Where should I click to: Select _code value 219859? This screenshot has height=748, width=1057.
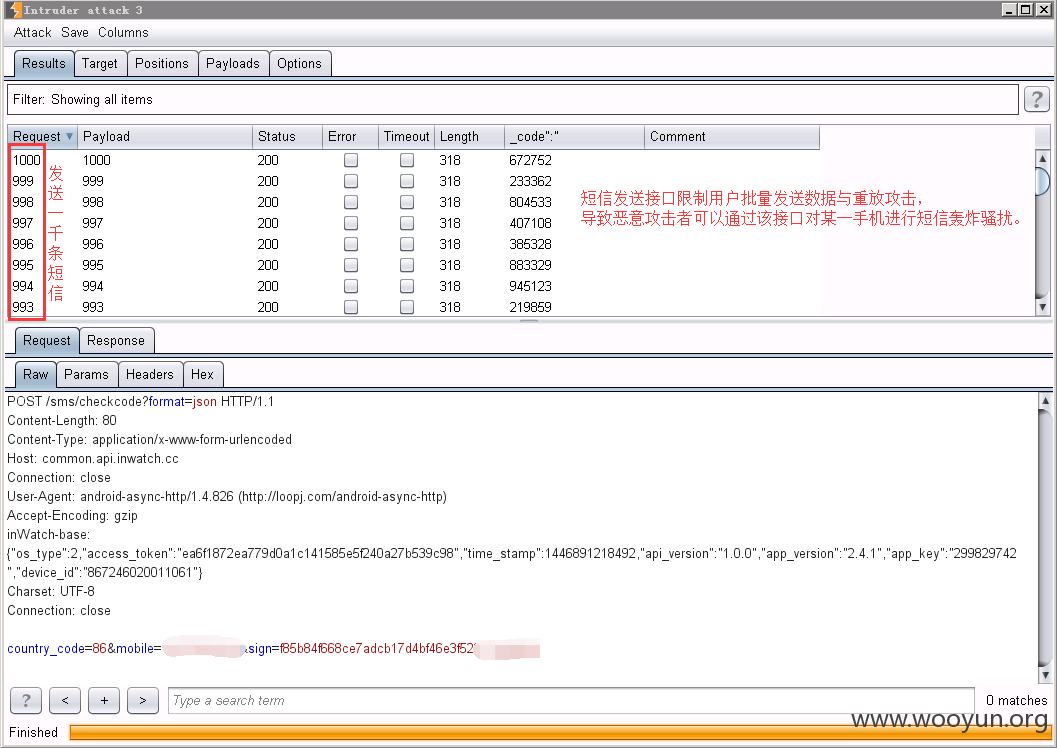pos(531,307)
